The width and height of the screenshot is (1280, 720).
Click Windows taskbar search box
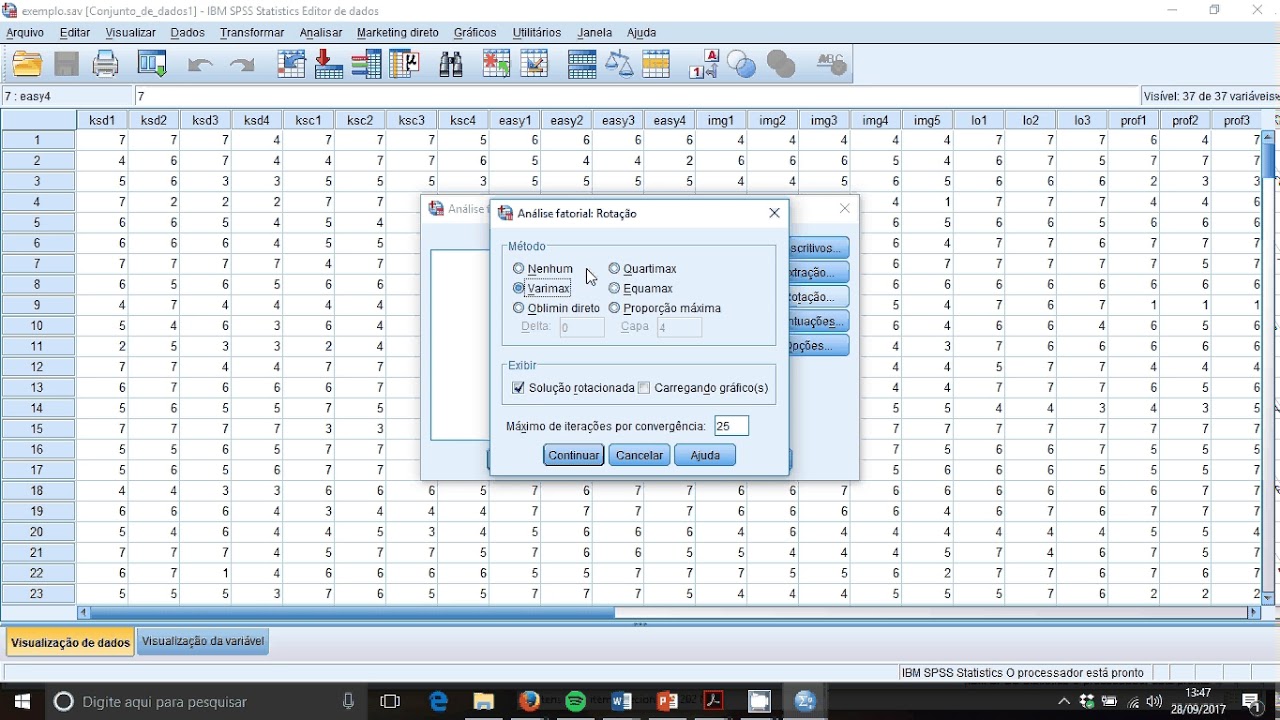click(206, 701)
